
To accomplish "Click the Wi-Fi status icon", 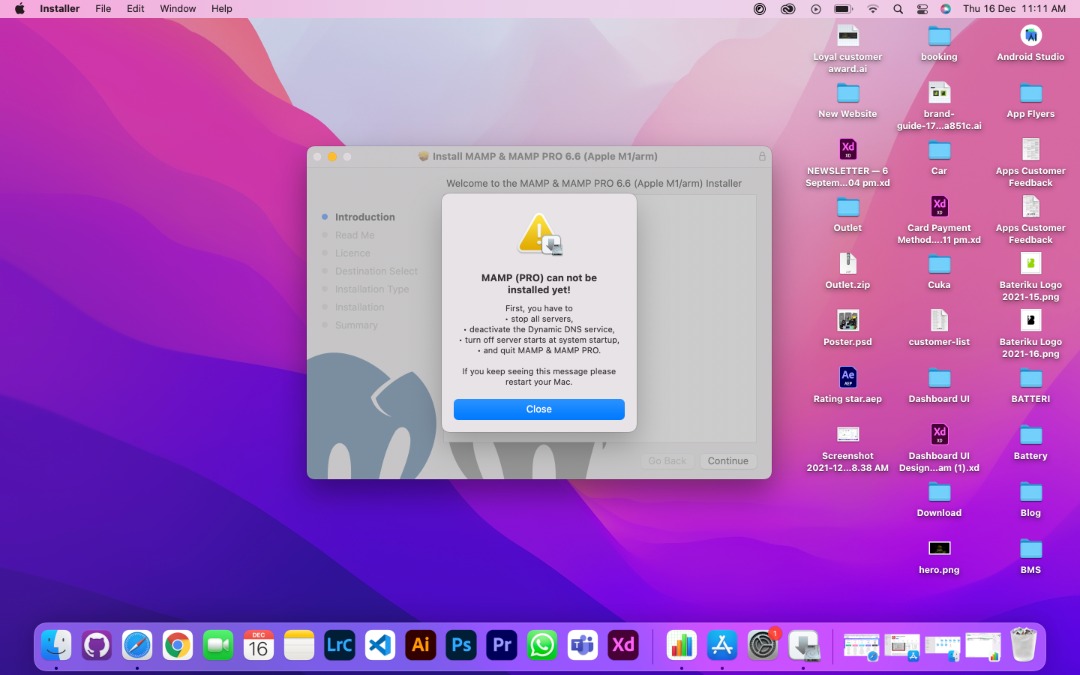I will click(873, 9).
